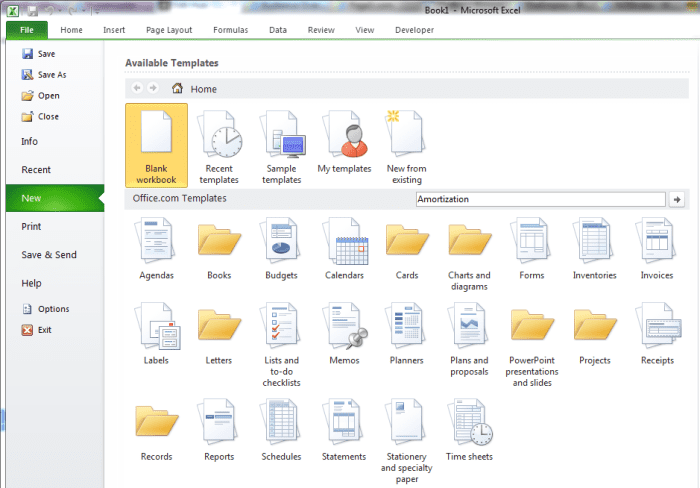Open the Statements template category
Screen dimensions: 700x488
[x=344, y=430]
